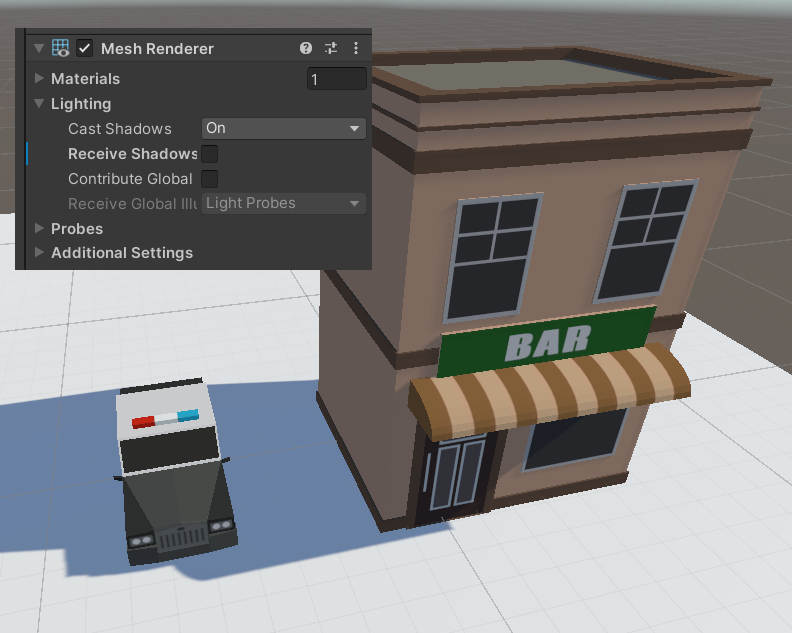The image size is (792, 633).
Task: Expand the Materials section
Action: click(x=39, y=78)
